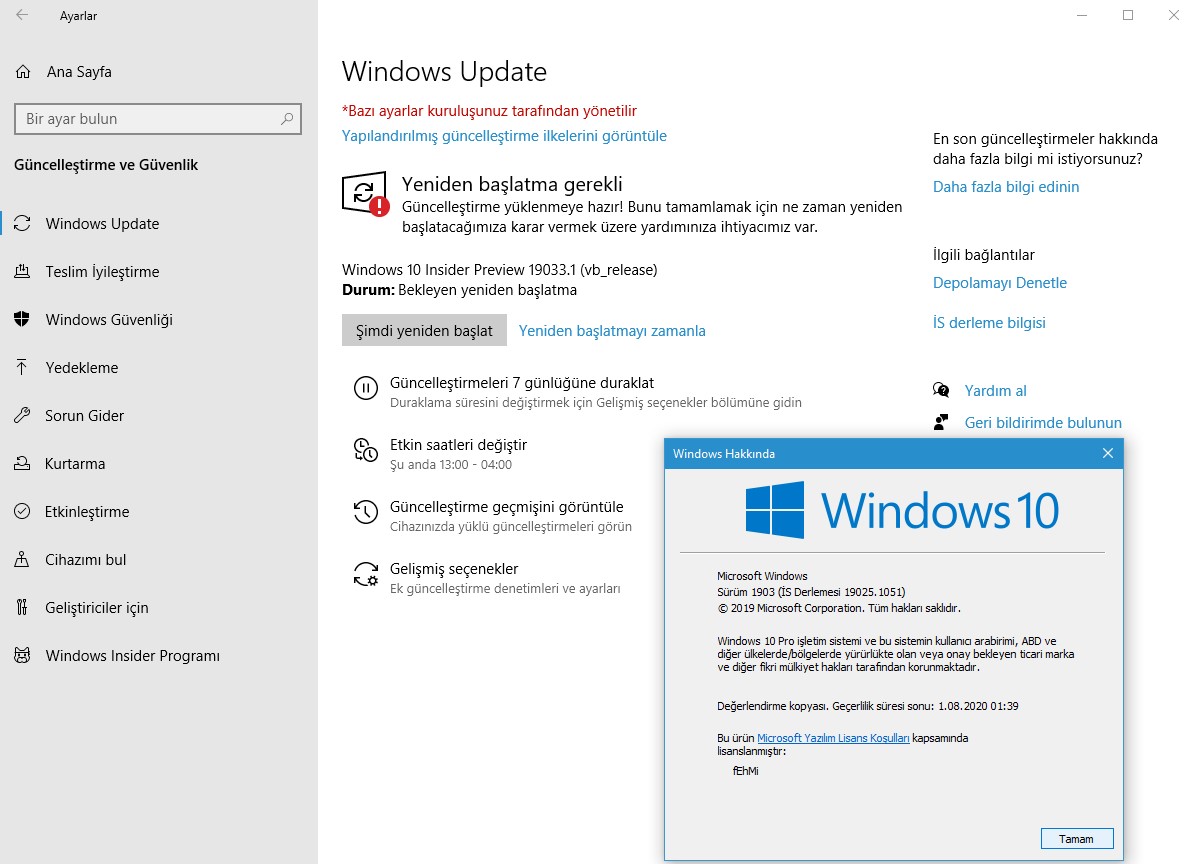Click the Windows 10 Insider Preview 19033.1 text
Image resolution: width=1195 pixels, height=864 pixels.
499,269
